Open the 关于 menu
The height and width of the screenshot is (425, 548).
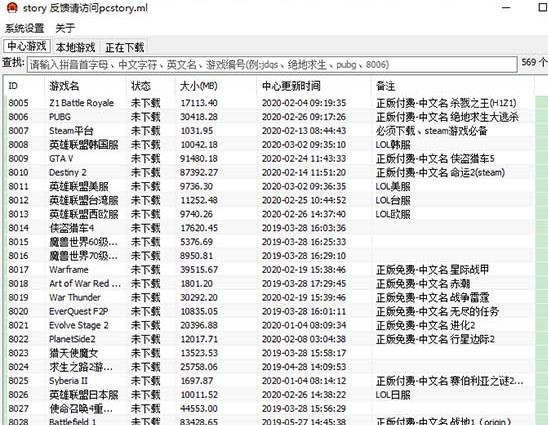[65, 28]
